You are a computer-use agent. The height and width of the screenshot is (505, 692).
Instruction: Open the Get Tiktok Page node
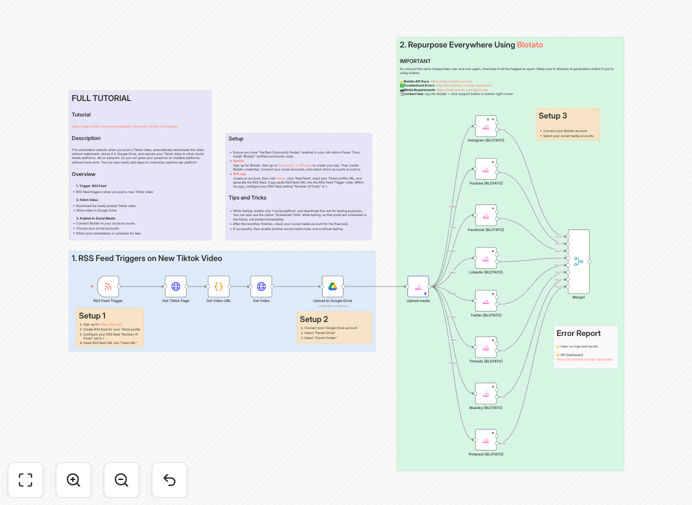pyautogui.click(x=176, y=286)
